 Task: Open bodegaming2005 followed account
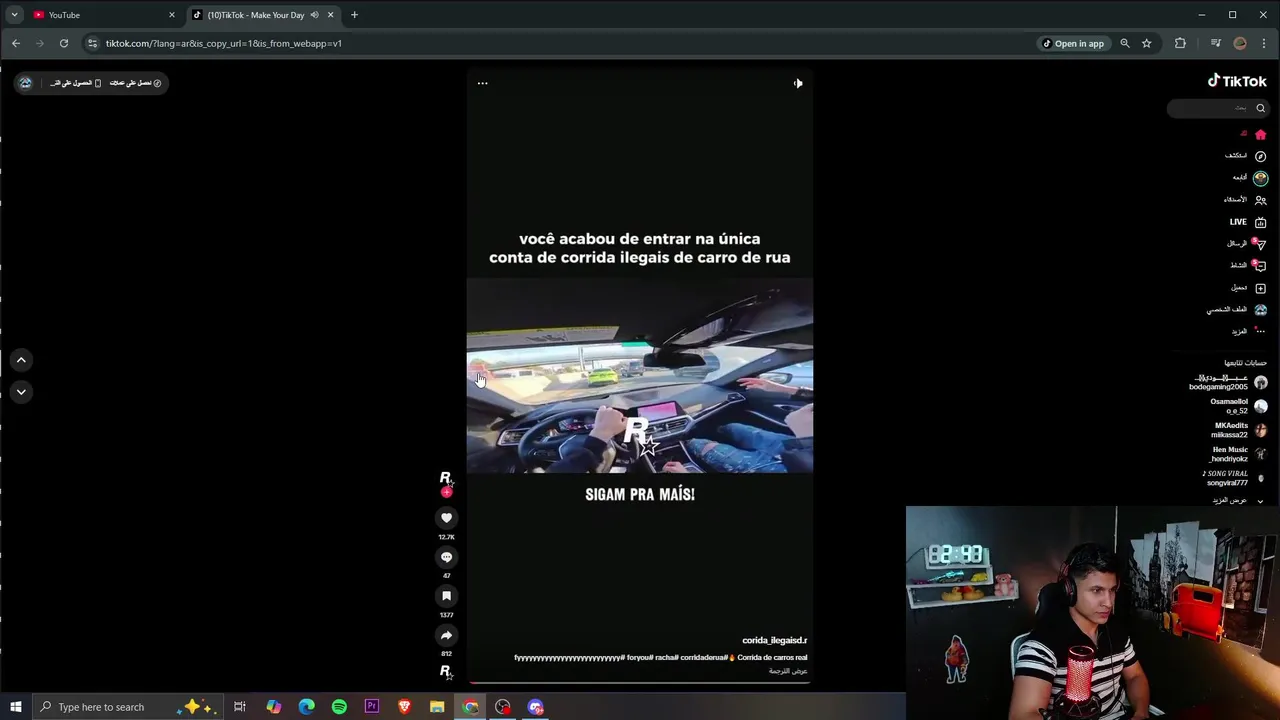pos(1227,383)
